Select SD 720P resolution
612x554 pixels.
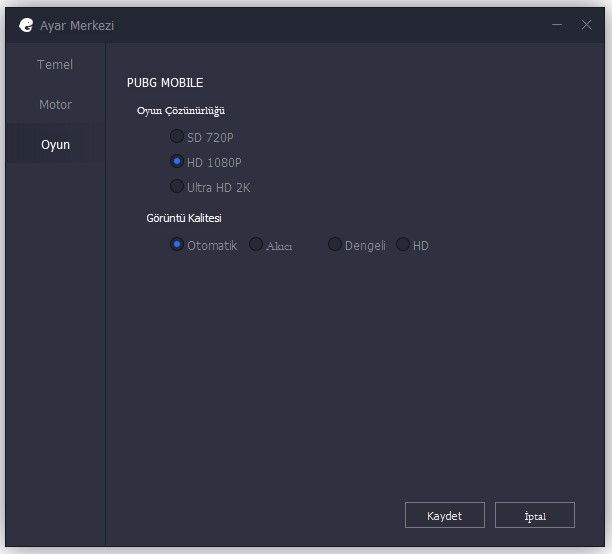pyautogui.click(x=177, y=136)
